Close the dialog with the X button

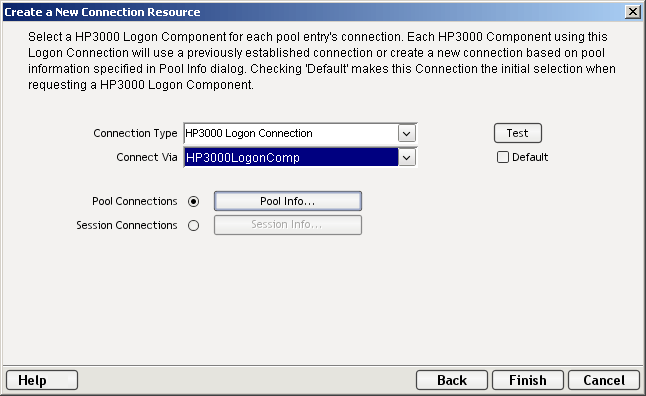click(x=632, y=12)
